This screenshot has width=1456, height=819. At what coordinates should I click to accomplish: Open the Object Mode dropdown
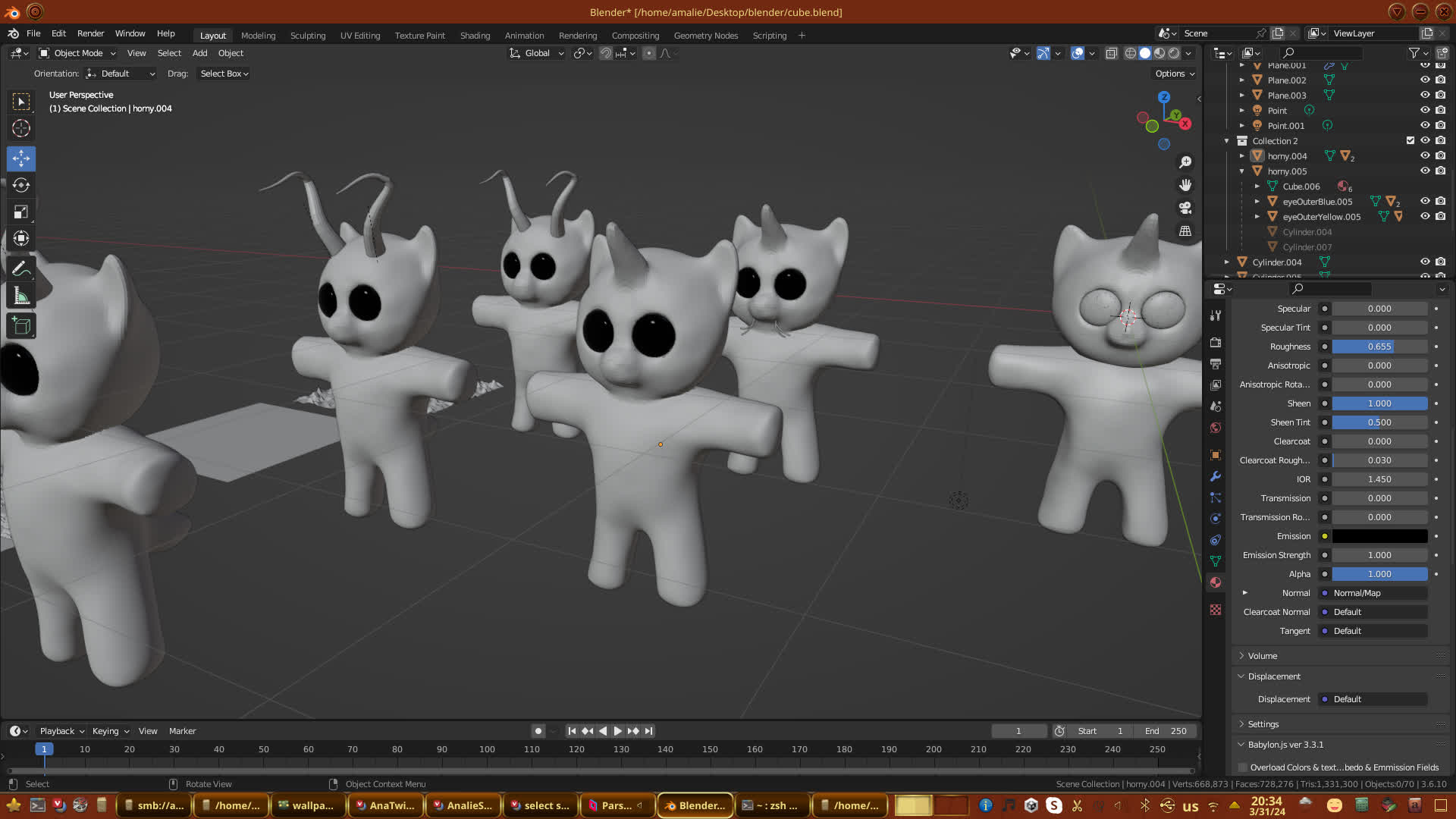pyautogui.click(x=77, y=53)
